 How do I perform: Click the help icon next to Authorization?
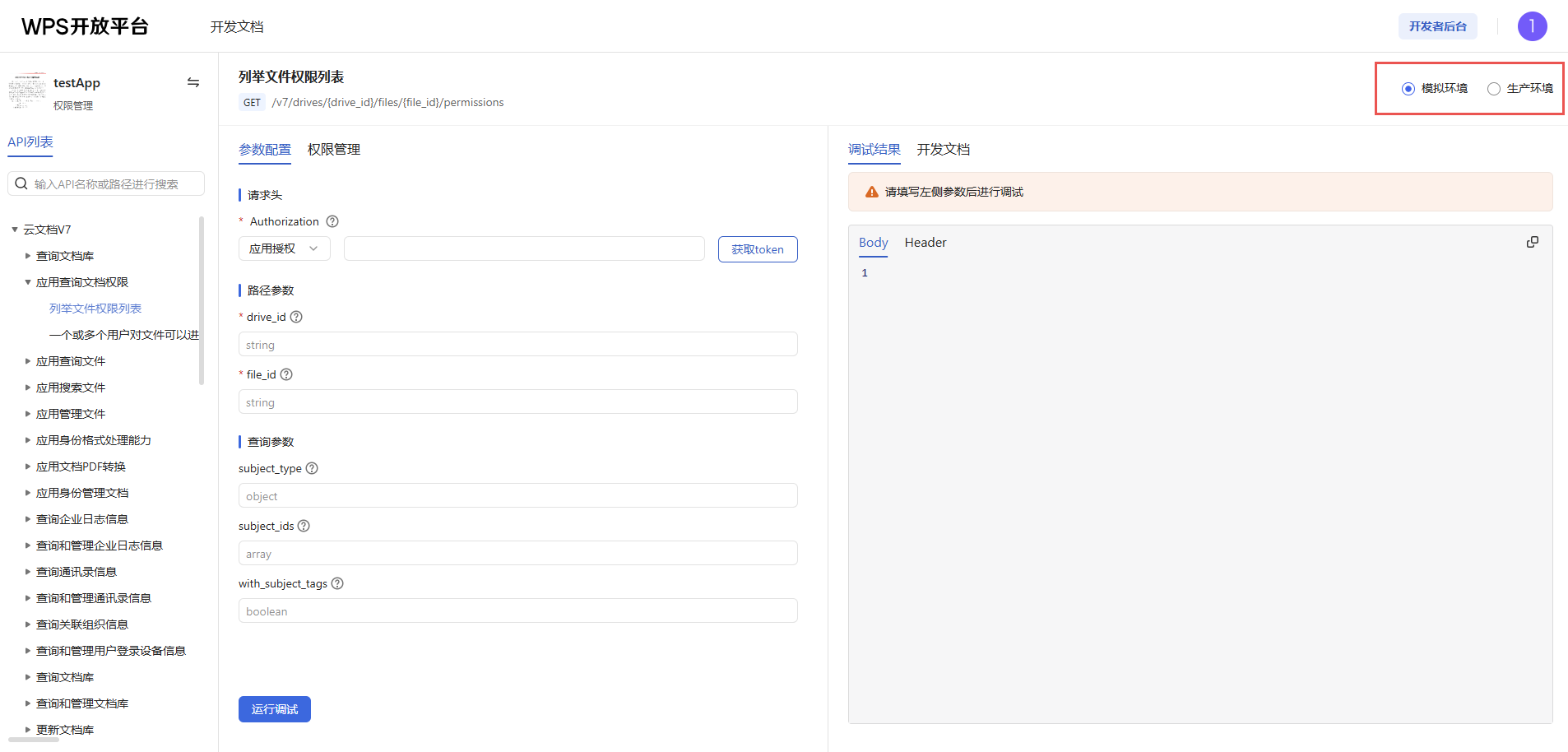coord(332,221)
